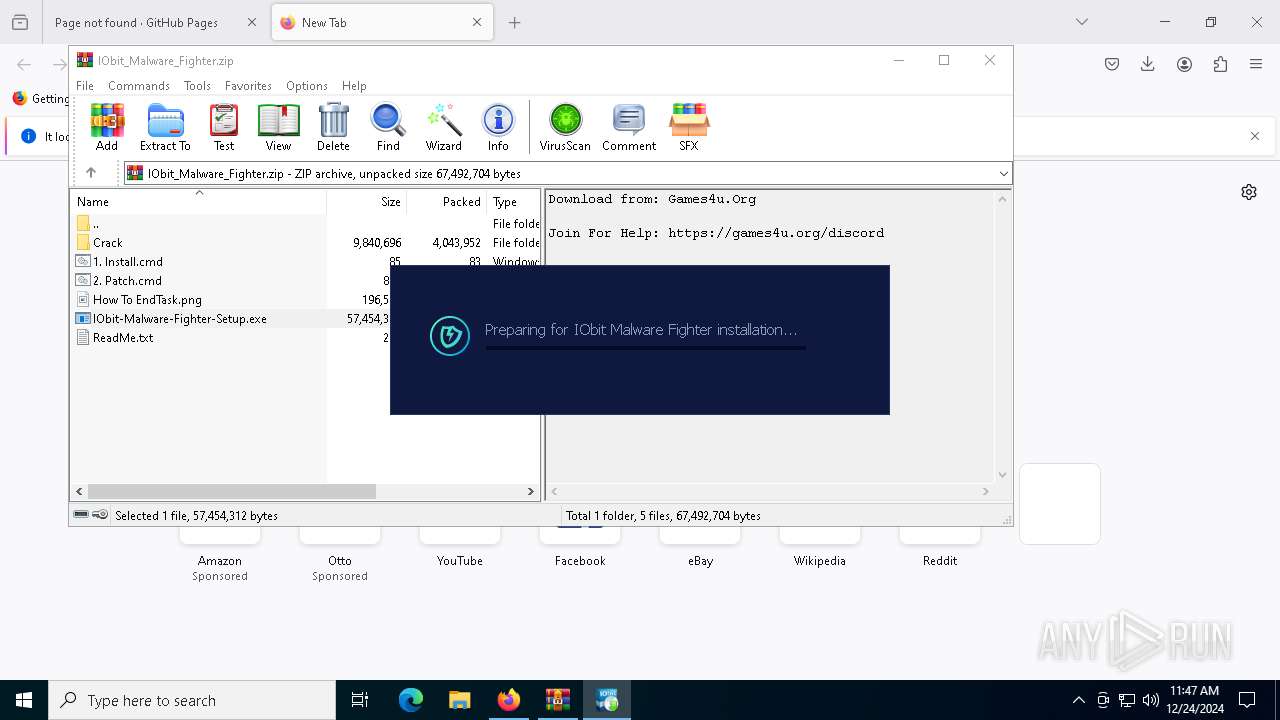Open the Firefox account icon
This screenshot has height=720, width=1280.
(1184, 64)
